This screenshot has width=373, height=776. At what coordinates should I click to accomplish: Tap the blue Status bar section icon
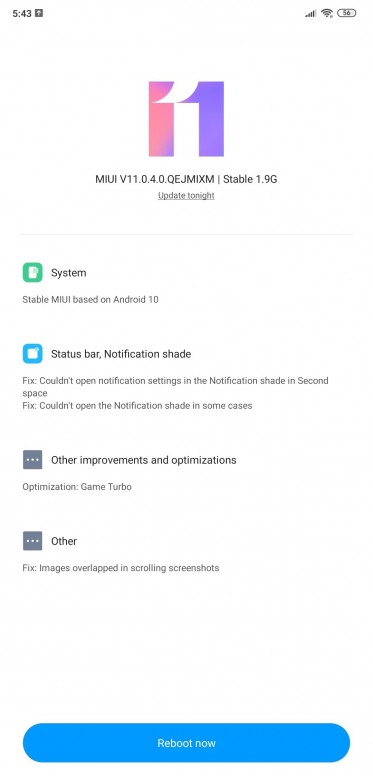[33, 354]
